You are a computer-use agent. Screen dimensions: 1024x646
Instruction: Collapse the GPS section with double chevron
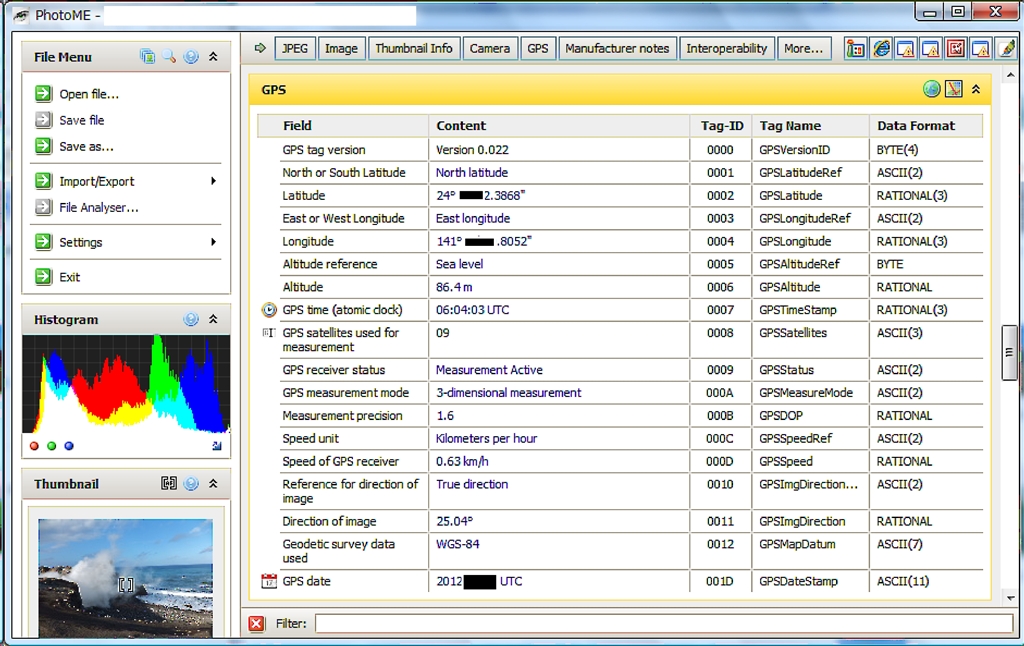(x=976, y=89)
